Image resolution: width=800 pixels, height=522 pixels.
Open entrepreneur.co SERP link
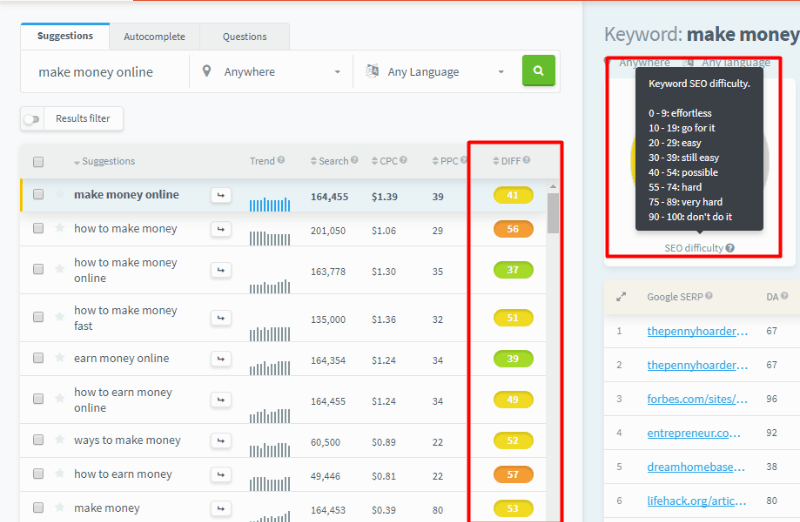coord(694,433)
